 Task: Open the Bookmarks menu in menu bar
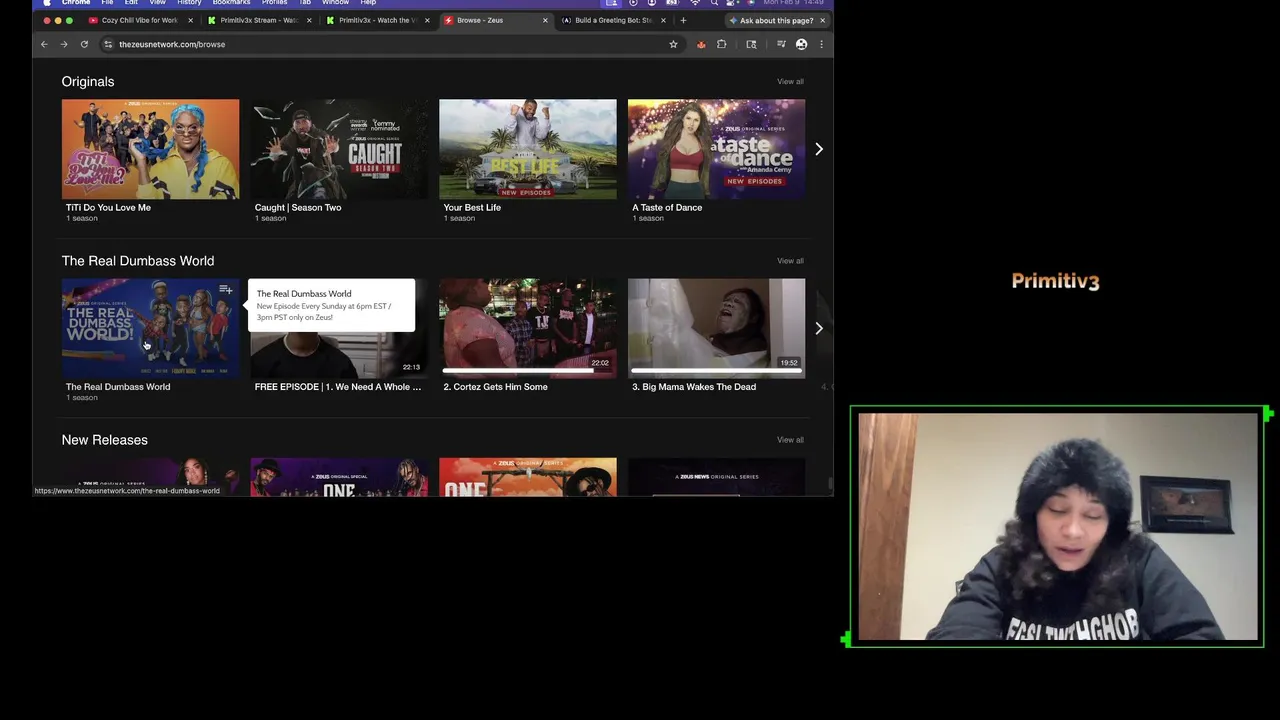point(231,3)
